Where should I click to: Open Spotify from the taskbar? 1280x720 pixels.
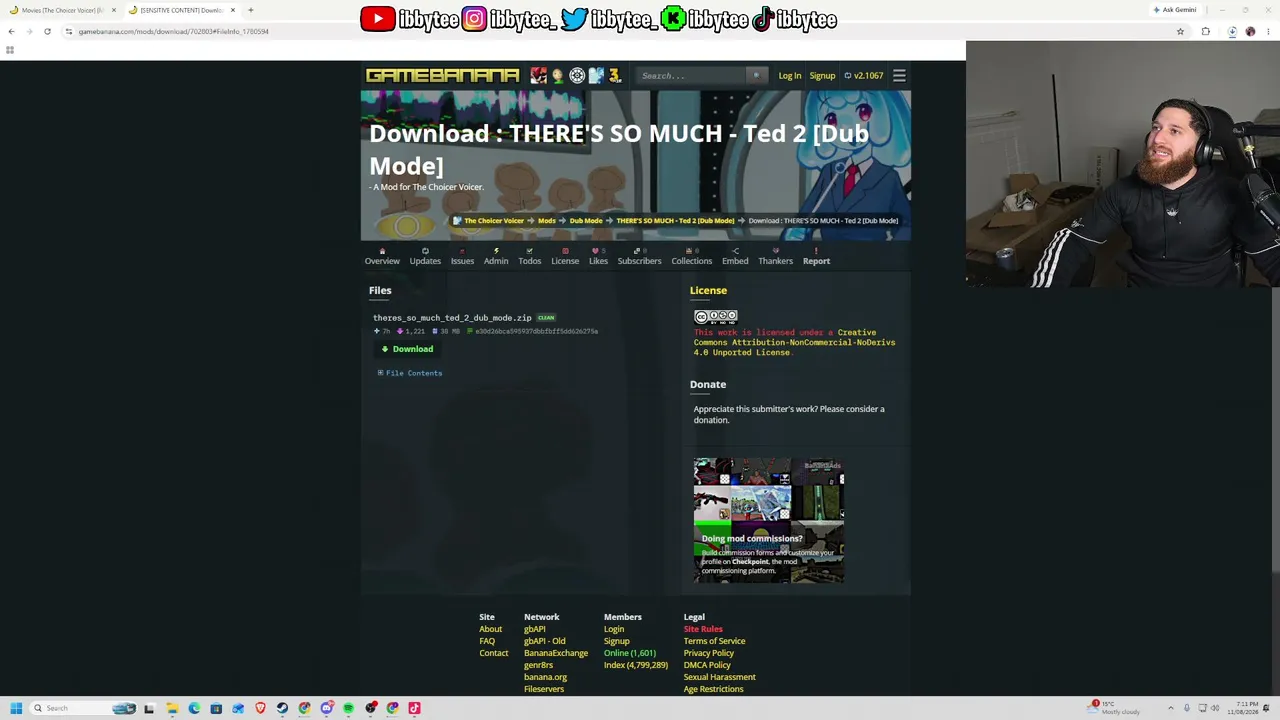click(348, 708)
